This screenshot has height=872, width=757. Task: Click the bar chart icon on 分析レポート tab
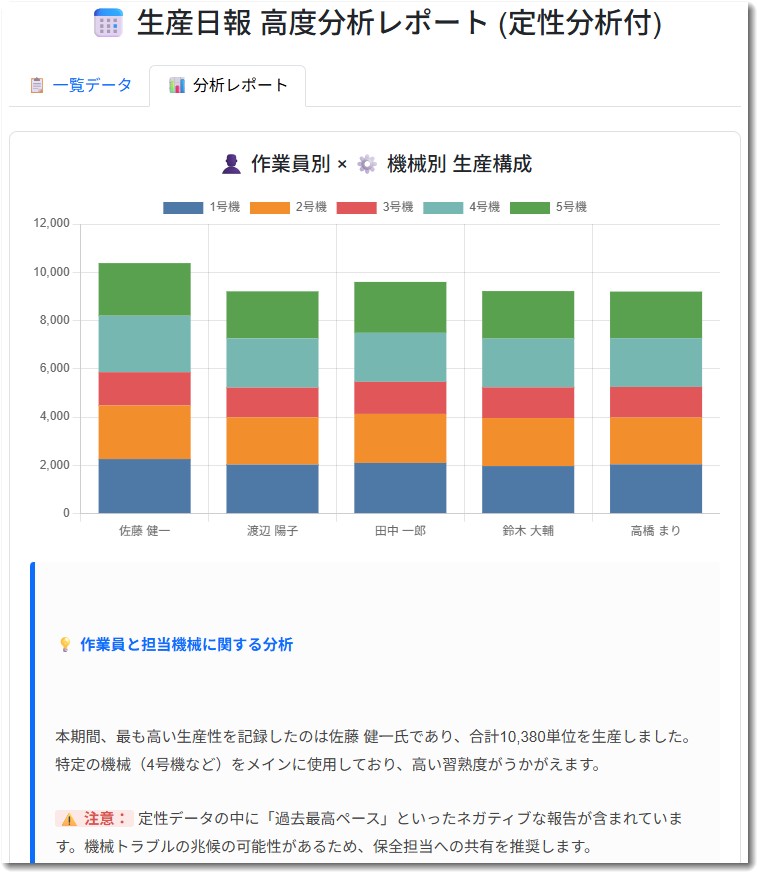(x=177, y=85)
